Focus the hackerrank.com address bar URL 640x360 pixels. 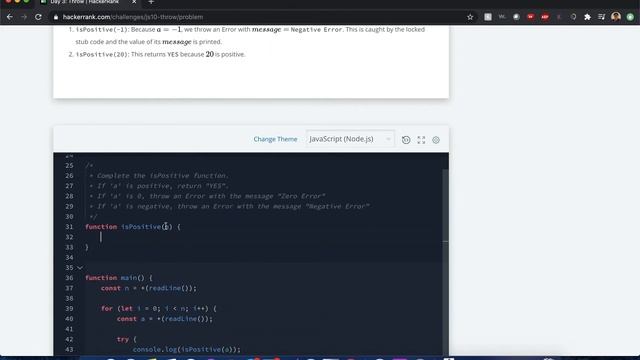133,17
